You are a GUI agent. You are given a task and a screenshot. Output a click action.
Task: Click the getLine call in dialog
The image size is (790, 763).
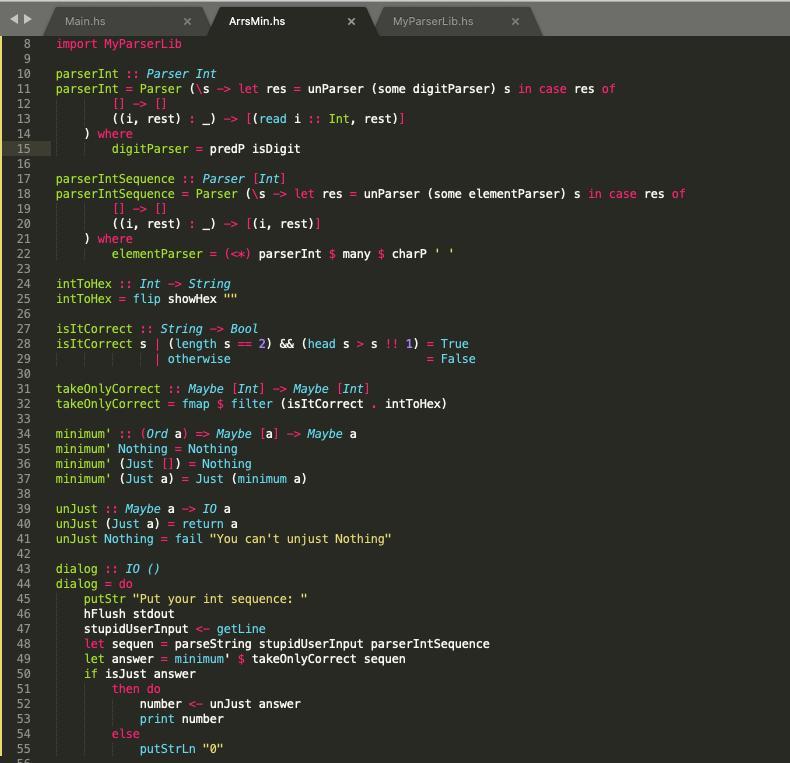[241, 629]
